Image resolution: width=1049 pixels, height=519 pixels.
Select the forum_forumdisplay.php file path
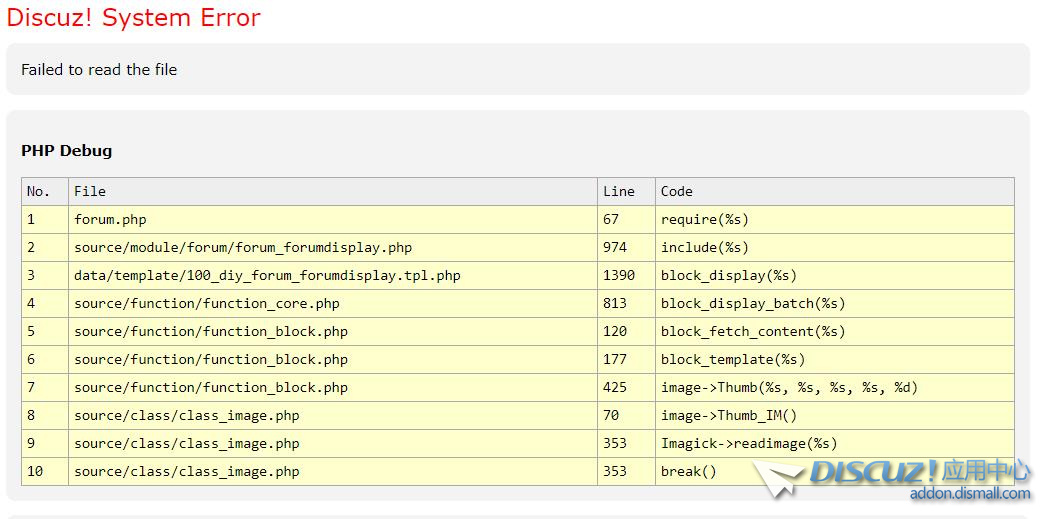[x=243, y=247]
